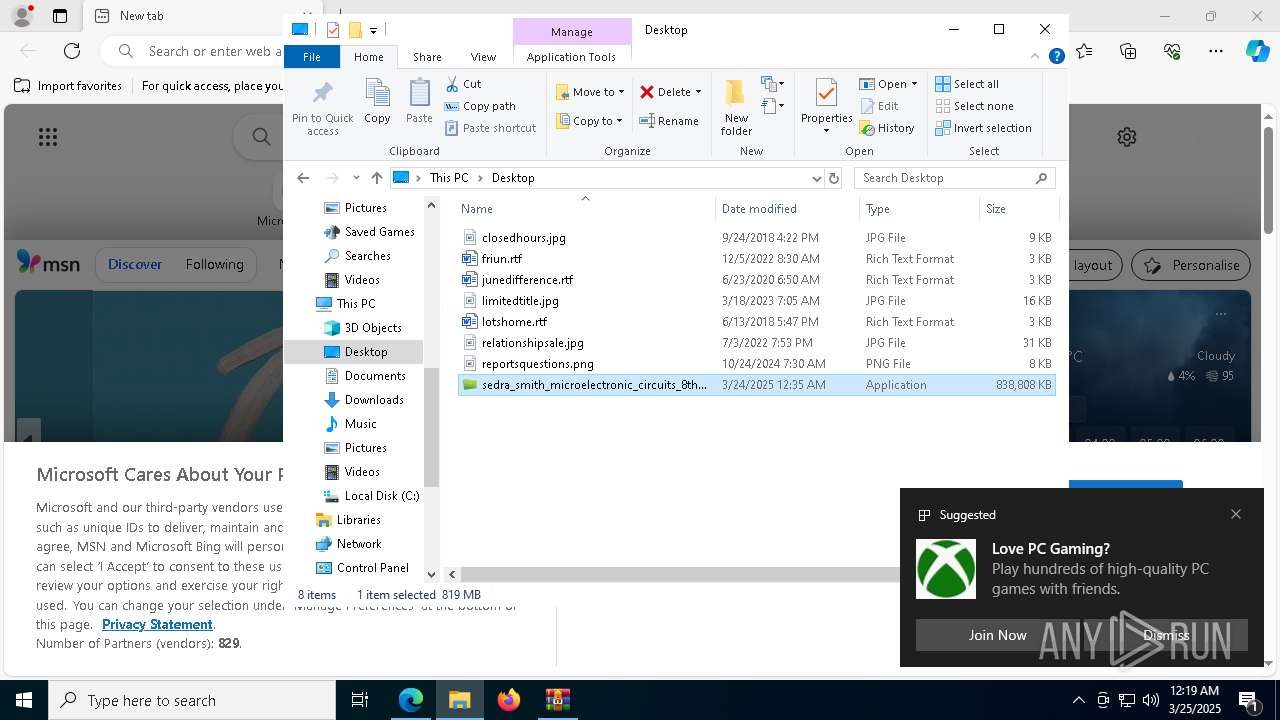Click This PC in the address breadcrumb

449,178
